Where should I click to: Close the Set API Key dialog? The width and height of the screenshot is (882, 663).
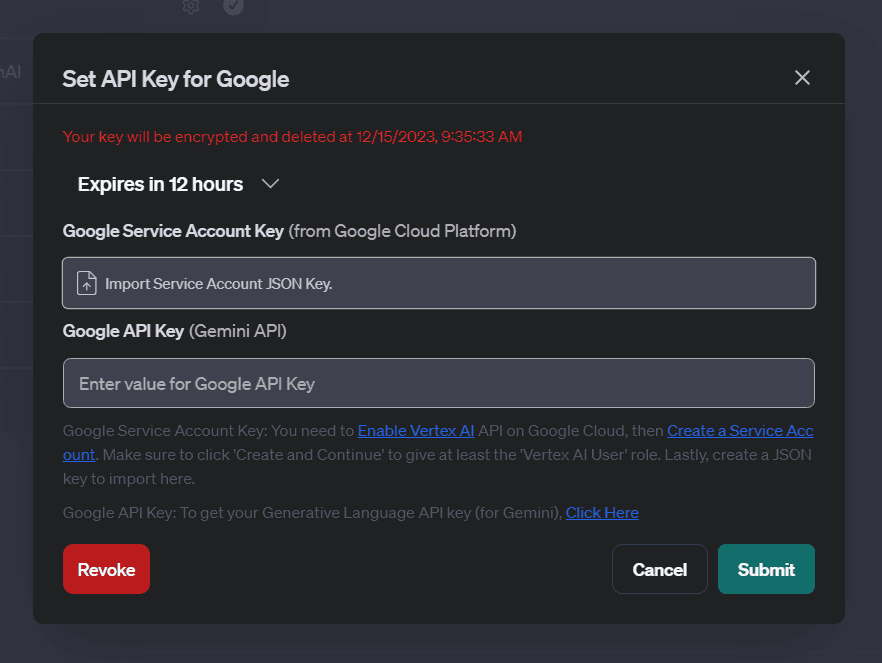click(802, 78)
